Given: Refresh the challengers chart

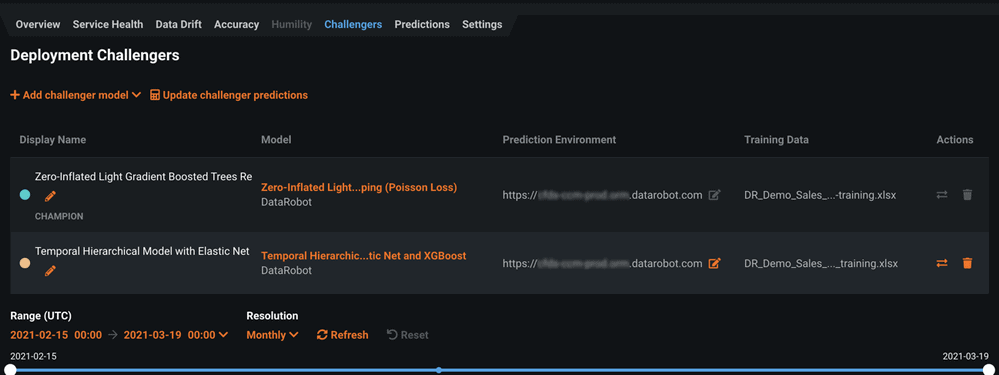Looking at the screenshot, I should click(342, 335).
